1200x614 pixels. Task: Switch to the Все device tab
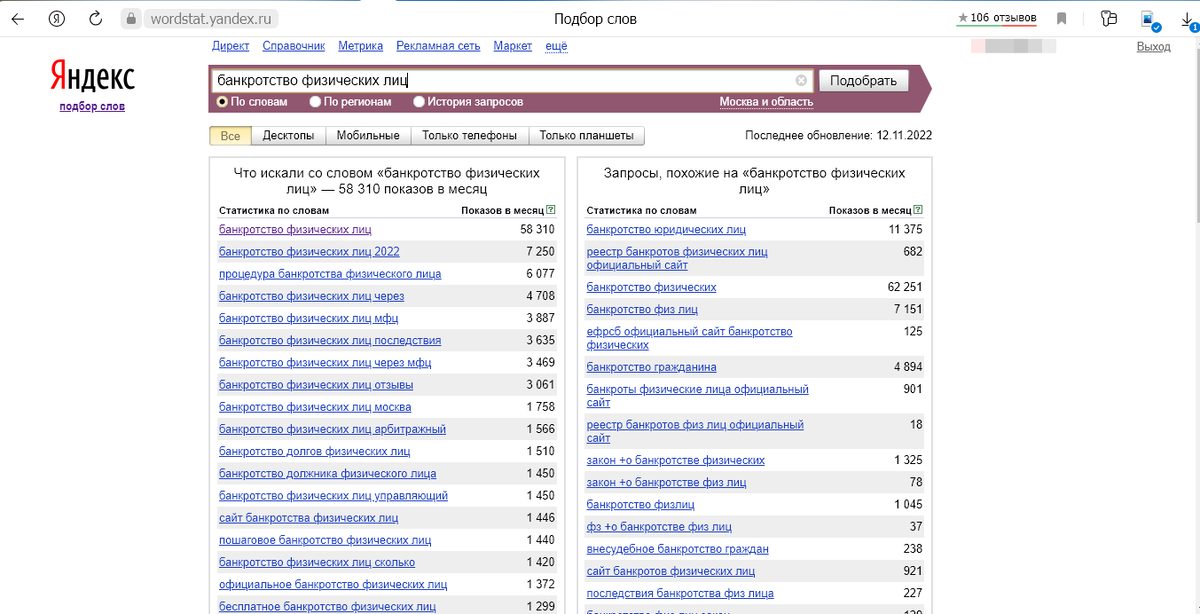pyautogui.click(x=230, y=136)
